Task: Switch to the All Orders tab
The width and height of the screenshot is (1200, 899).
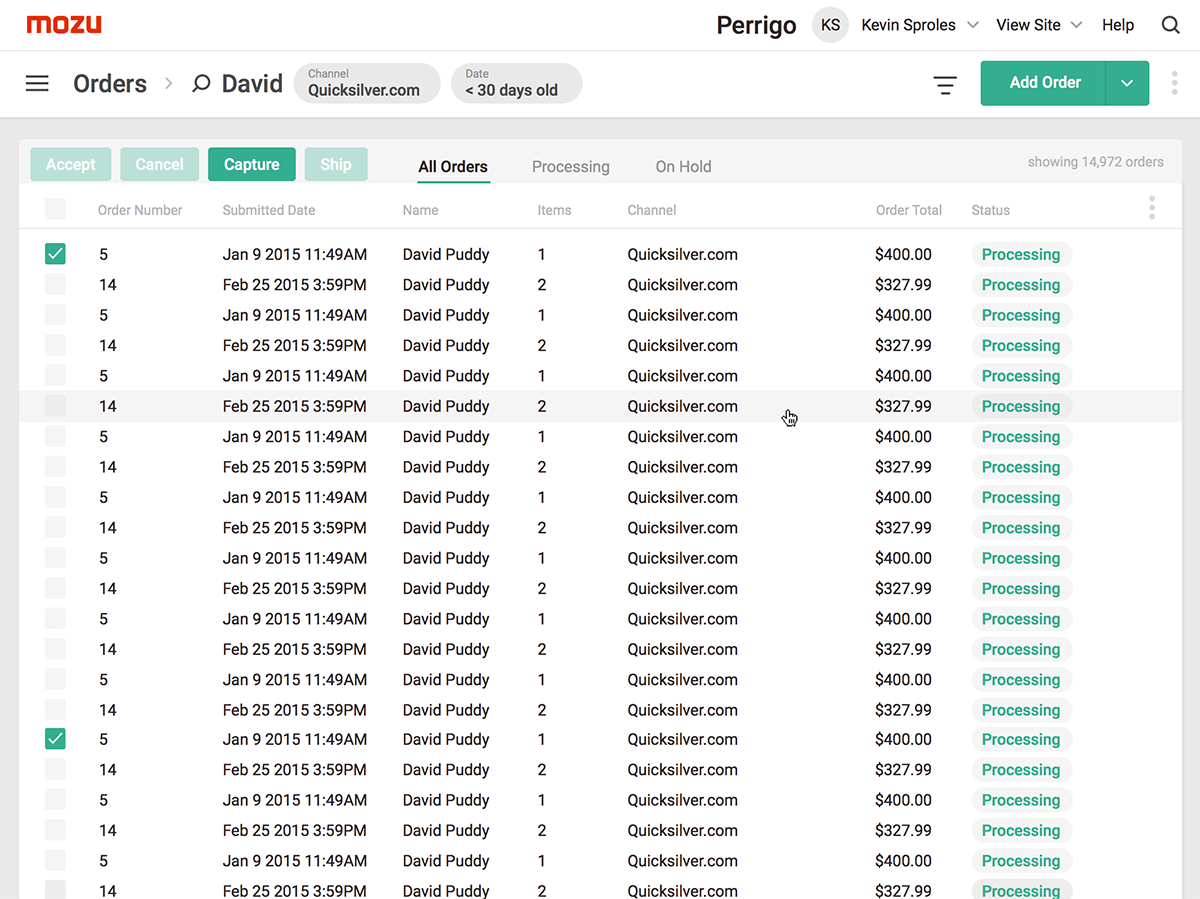Action: (x=453, y=167)
